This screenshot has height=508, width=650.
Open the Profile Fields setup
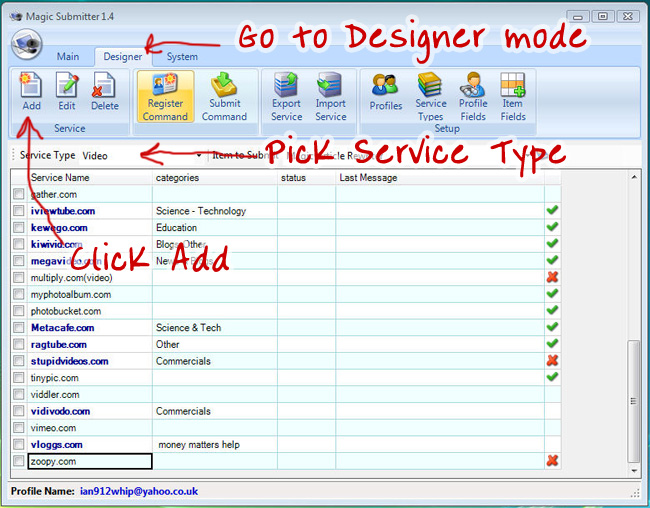pos(473,96)
